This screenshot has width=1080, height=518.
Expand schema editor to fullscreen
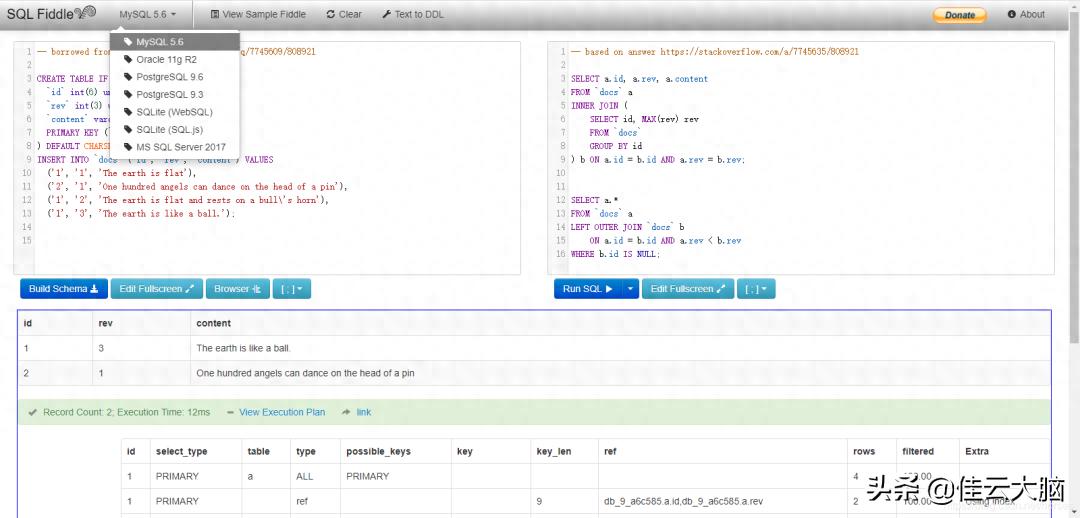coord(156,289)
